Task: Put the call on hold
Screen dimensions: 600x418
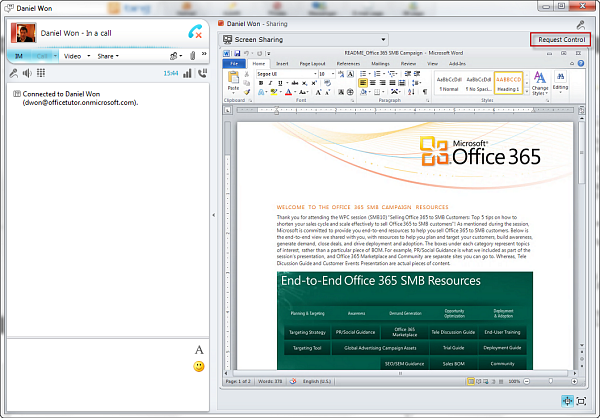Action: click(202, 73)
